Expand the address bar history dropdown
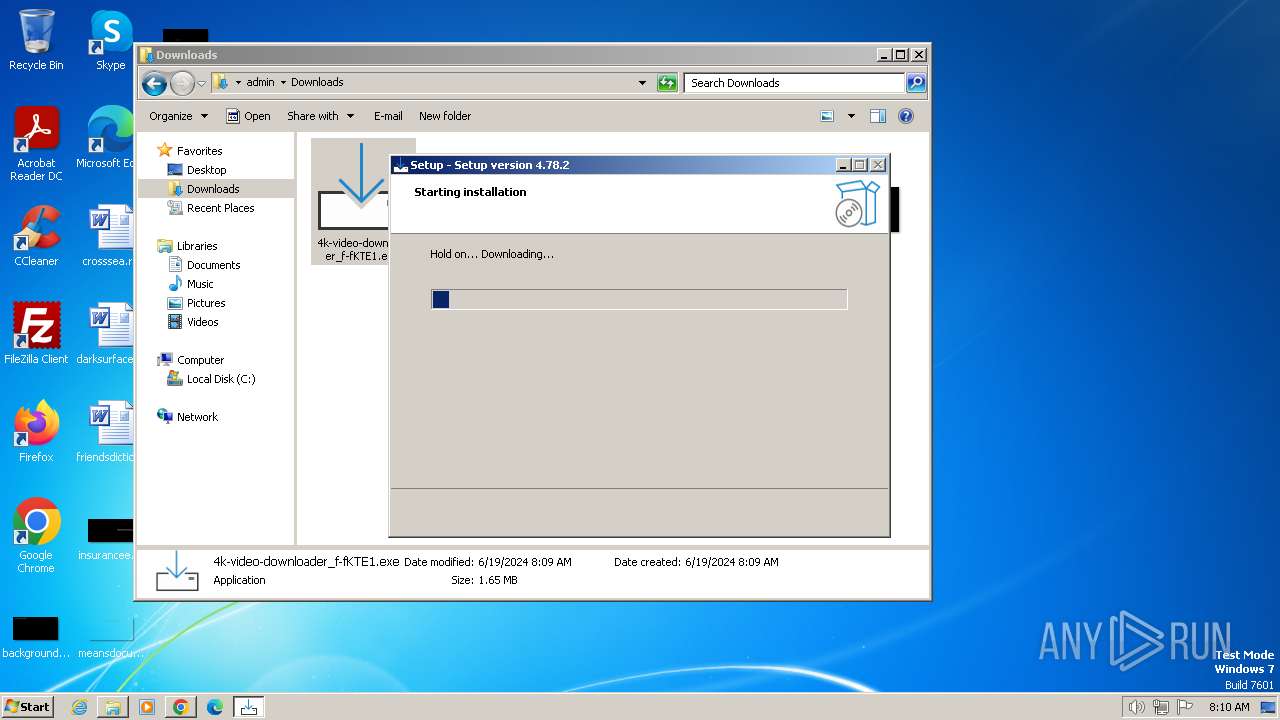This screenshot has width=1280, height=720. coord(642,83)
